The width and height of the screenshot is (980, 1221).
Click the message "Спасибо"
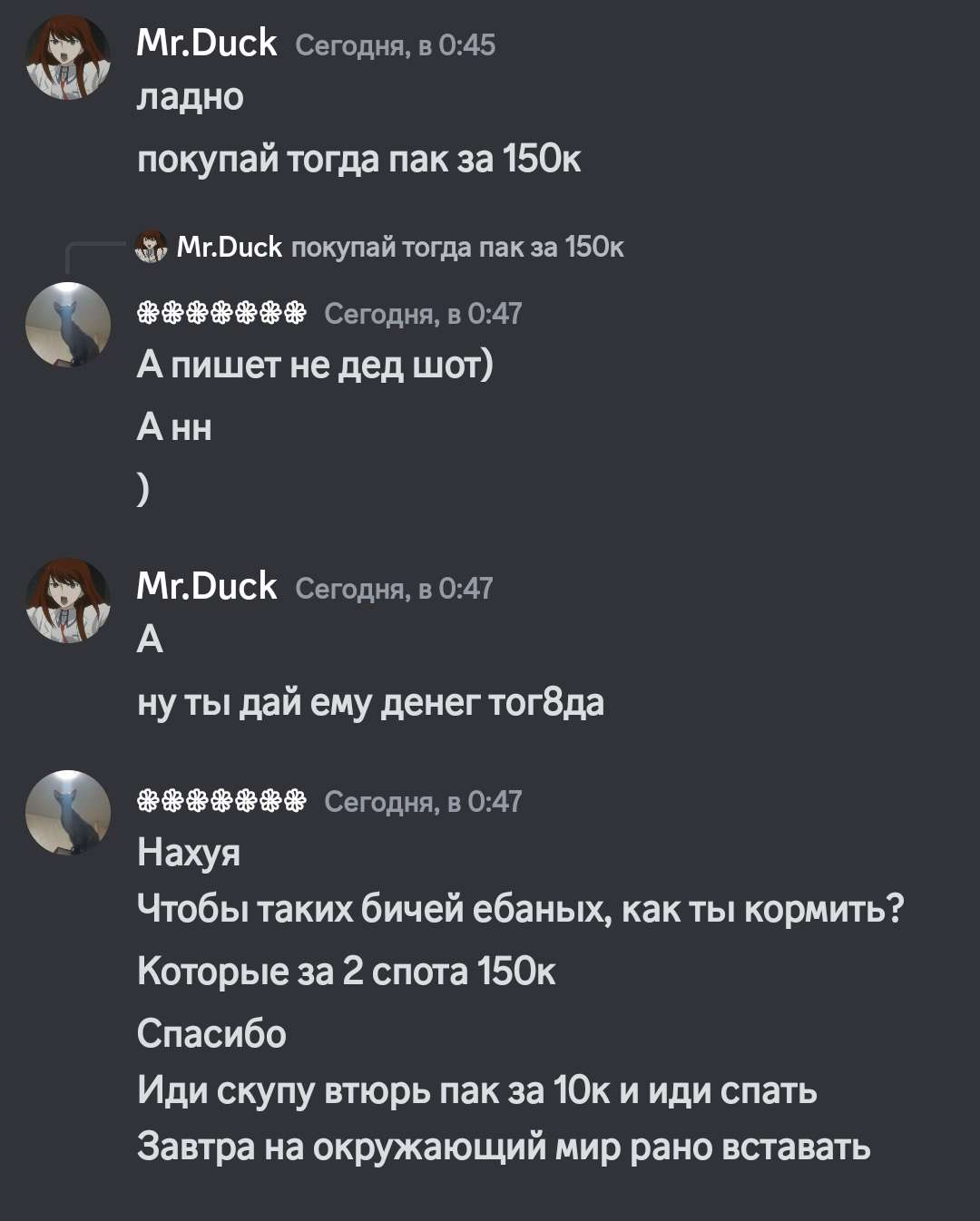coord(211,1033)
